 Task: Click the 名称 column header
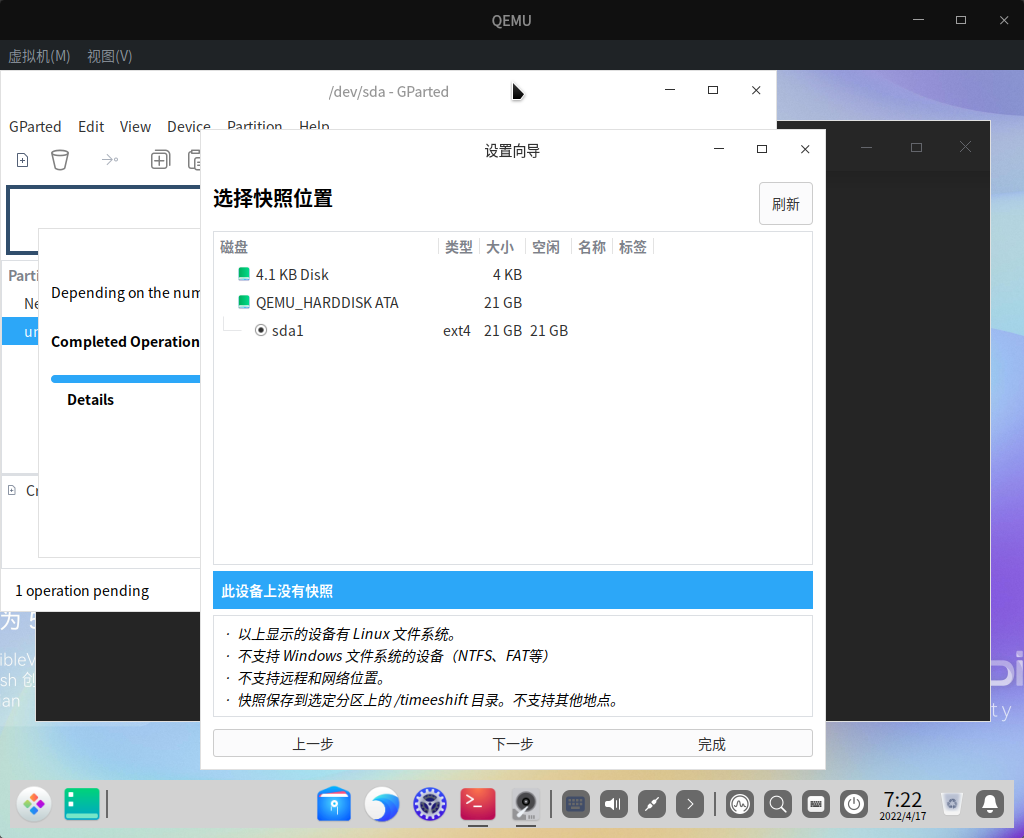coord(592,247)
